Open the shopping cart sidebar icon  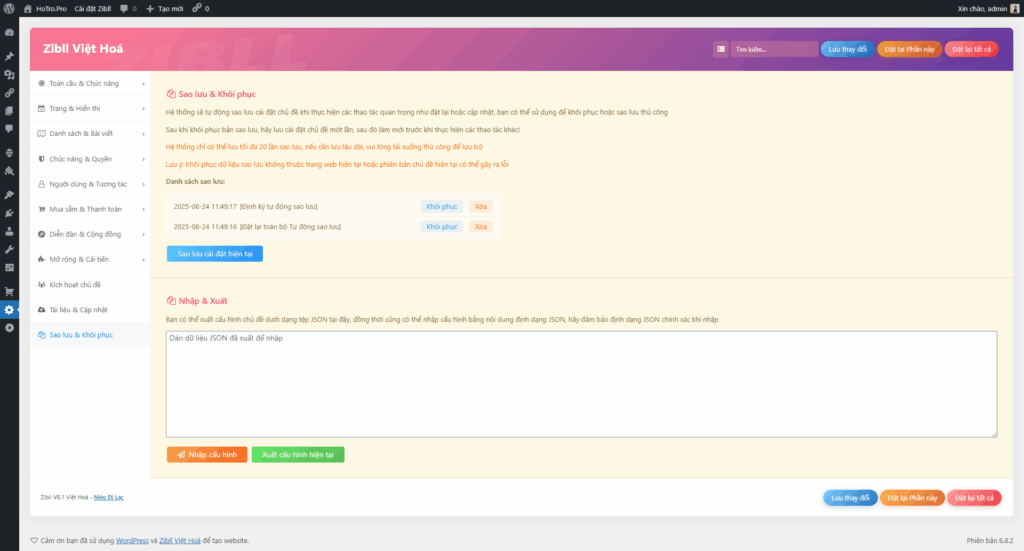coord(9,292)
